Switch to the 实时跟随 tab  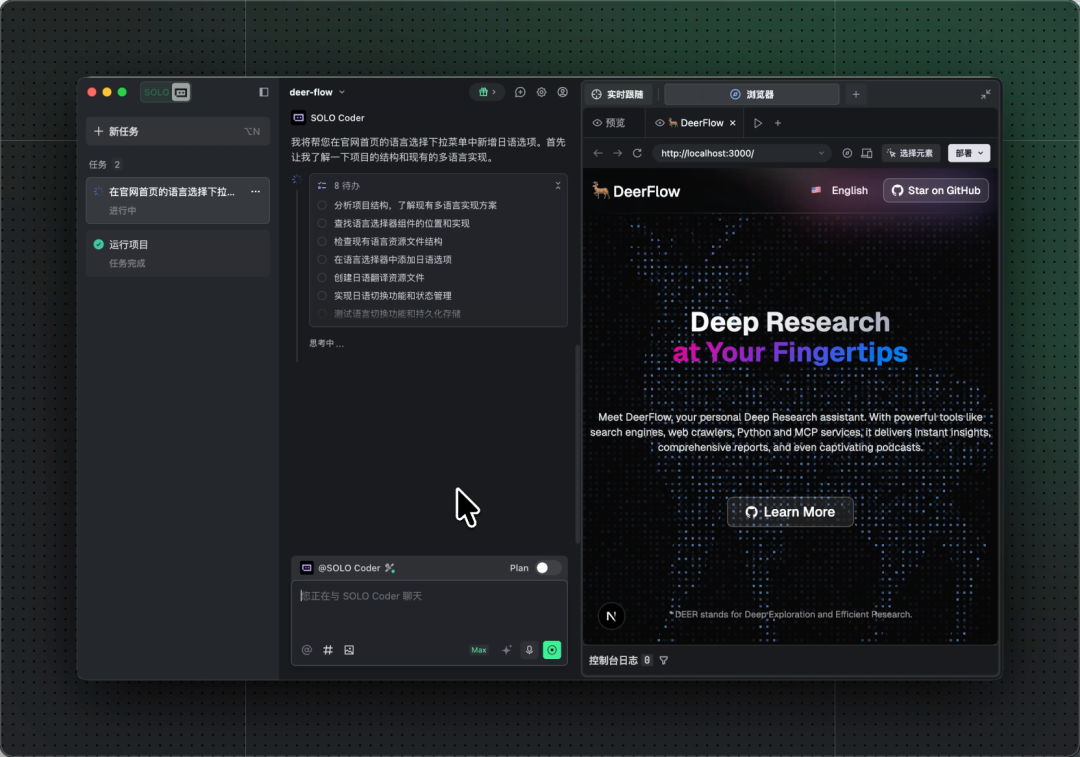(x=618, y=94)
